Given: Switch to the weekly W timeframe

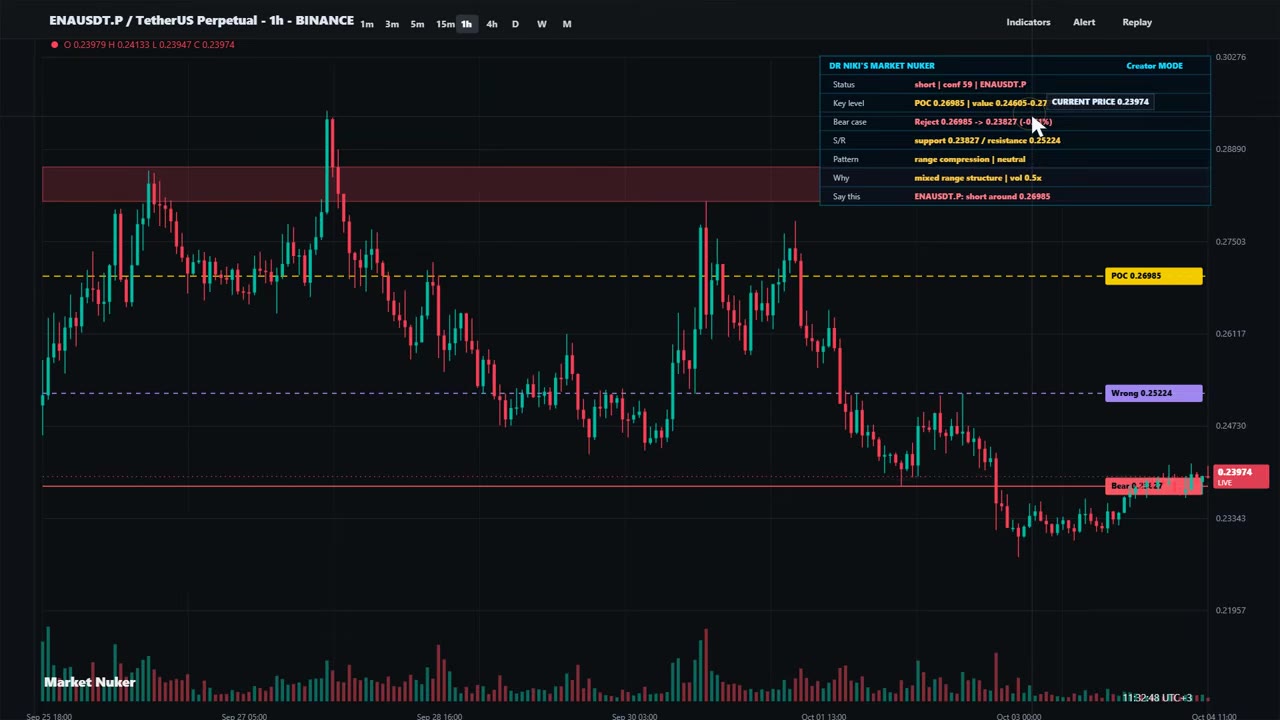Looking at the screenshot, I should coord(541,24).
